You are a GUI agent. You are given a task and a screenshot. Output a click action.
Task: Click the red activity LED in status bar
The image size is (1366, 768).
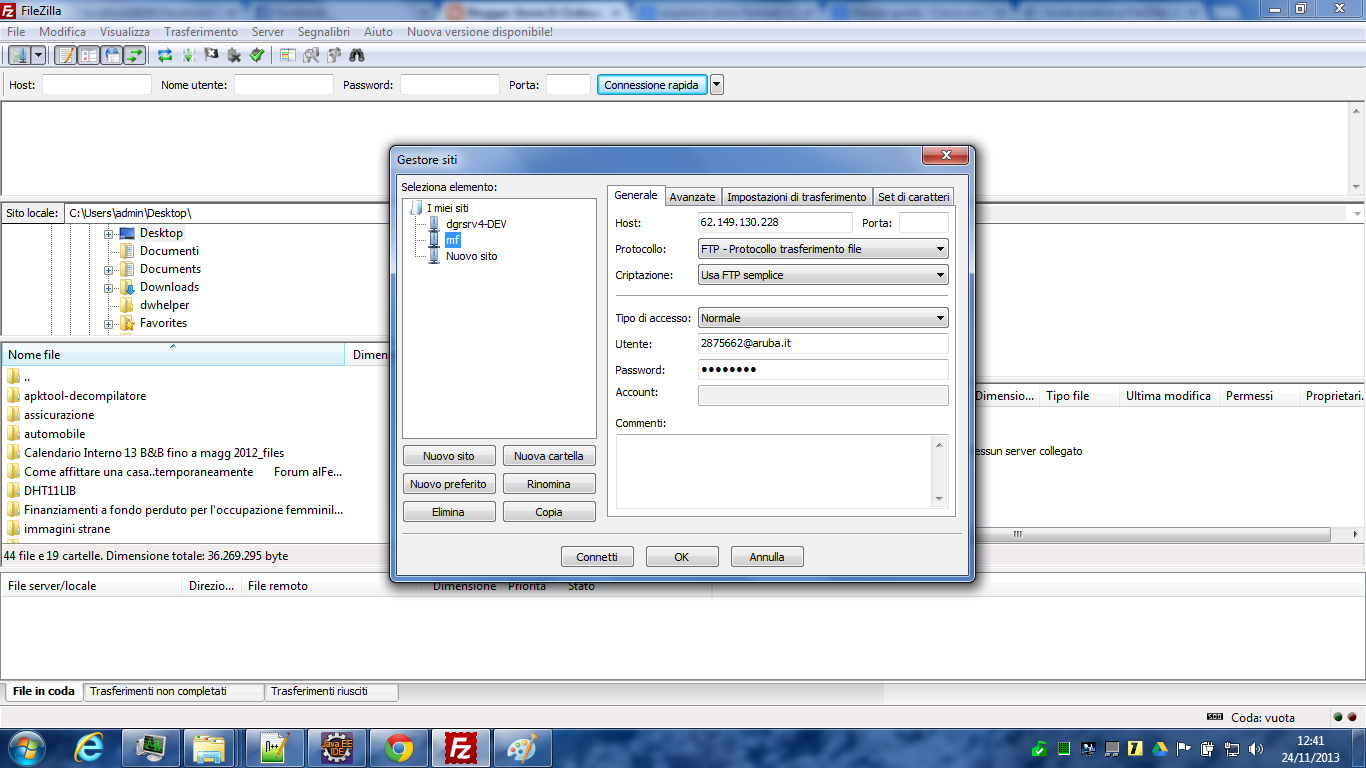(x=1352, y=717)
